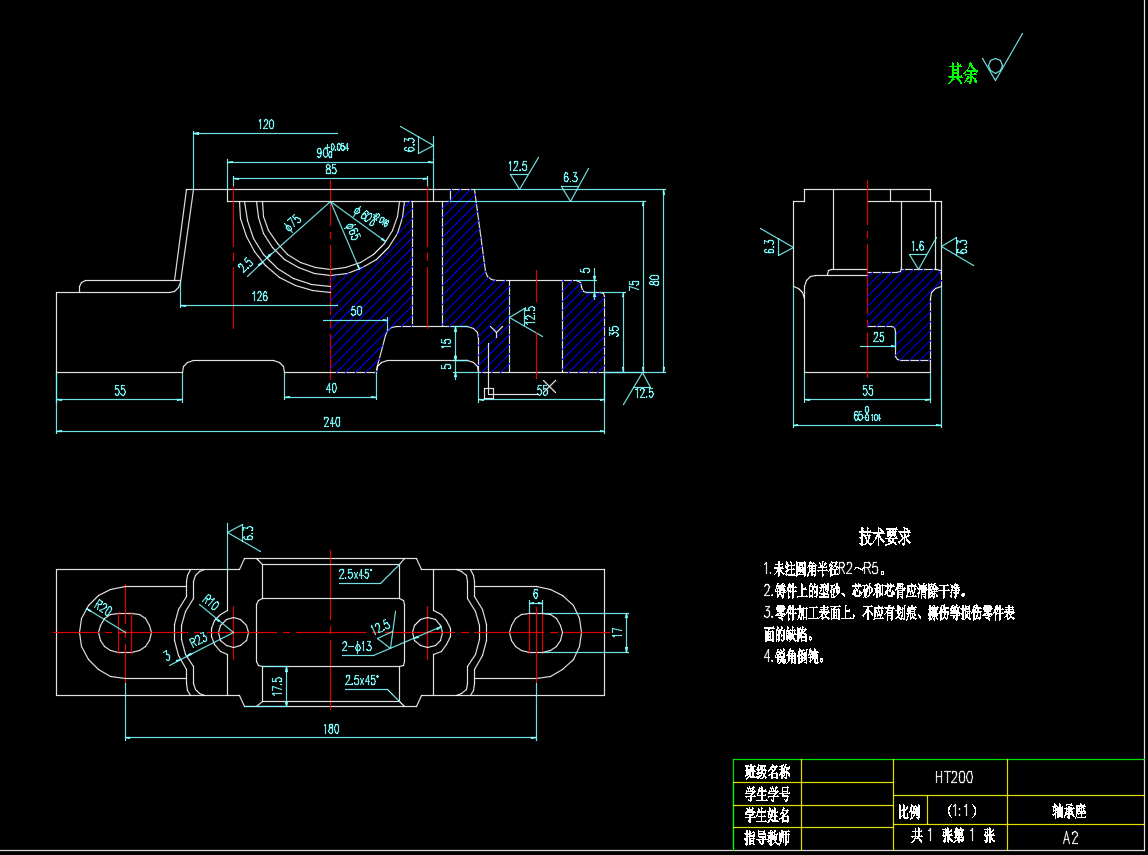Pick the left slotted hole in the plan view
The image size is (1148, 855).
[123, 633]
